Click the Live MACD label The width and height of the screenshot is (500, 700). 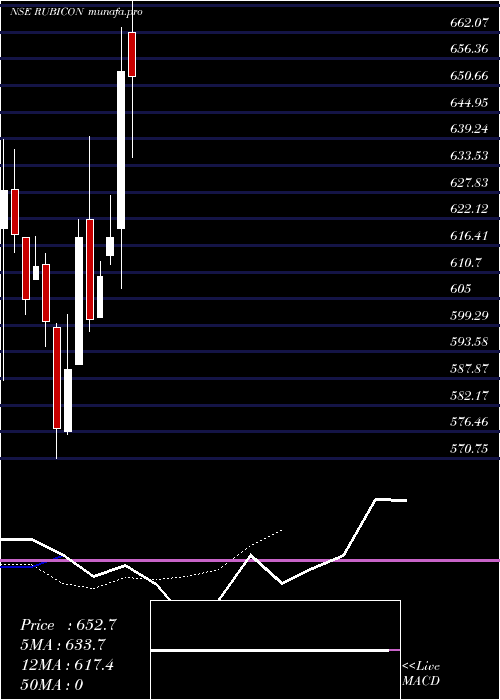[x=421, y=674]
